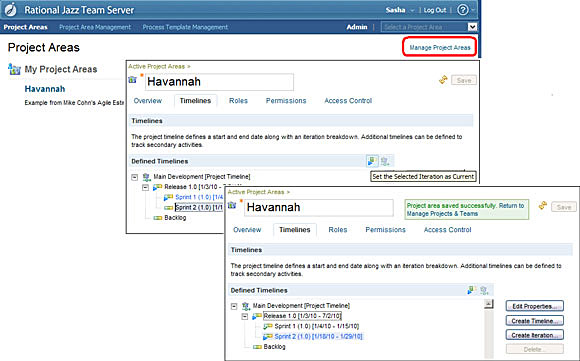Screen dimensions: 580x361
Task: Click the My Project Areas icon
Action: 14,69
